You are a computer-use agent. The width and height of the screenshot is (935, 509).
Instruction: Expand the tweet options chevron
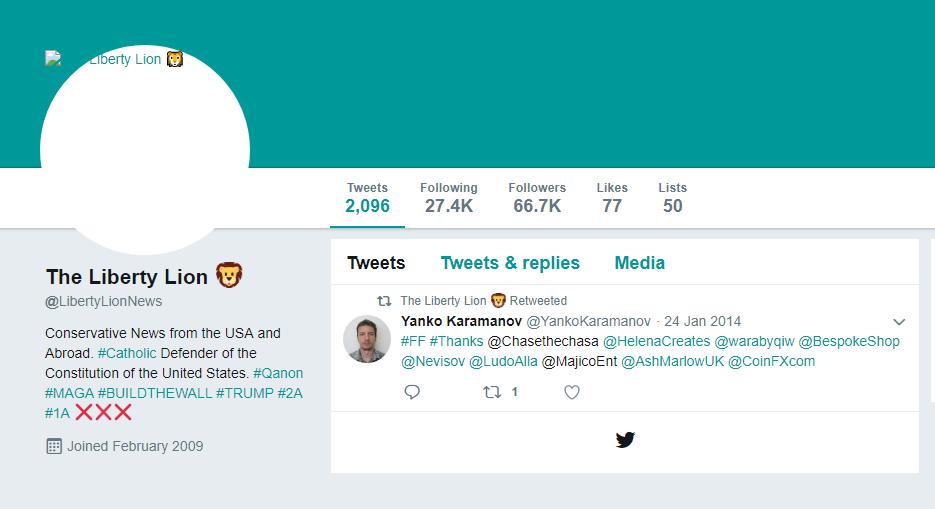click(x=899, y=322)
